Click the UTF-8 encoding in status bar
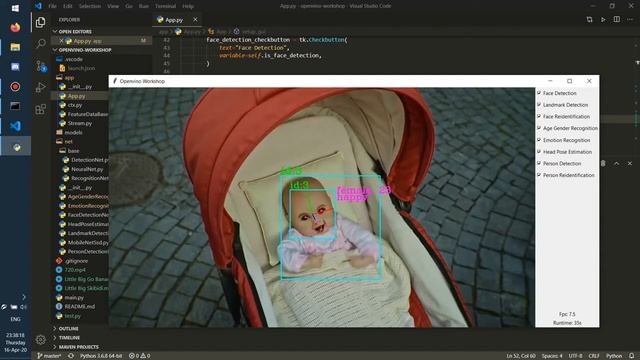 (x=576, y=356)
